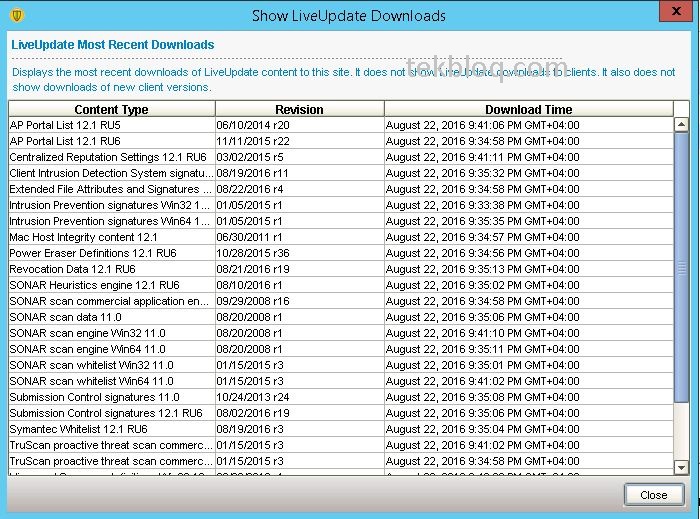Click LiveUpdate Most Recent Downloads heading
The height and width of the screenshot is (519, 700).
(x=112, y=45)
